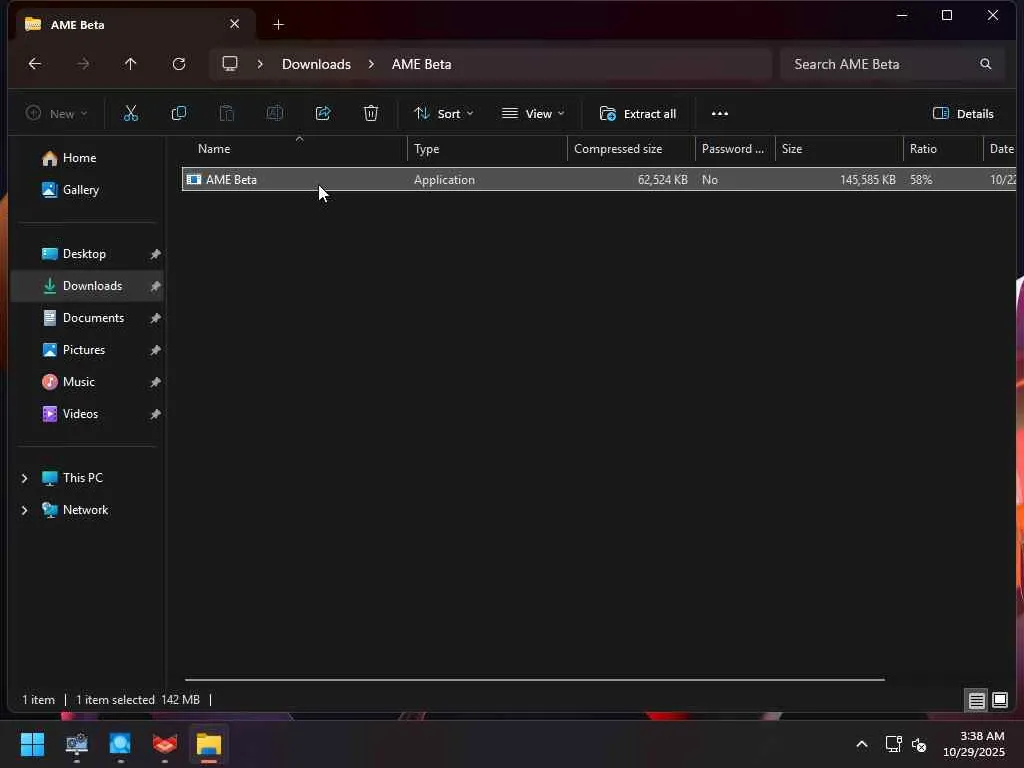Open the taskbar clock and date

coord(974,744)
